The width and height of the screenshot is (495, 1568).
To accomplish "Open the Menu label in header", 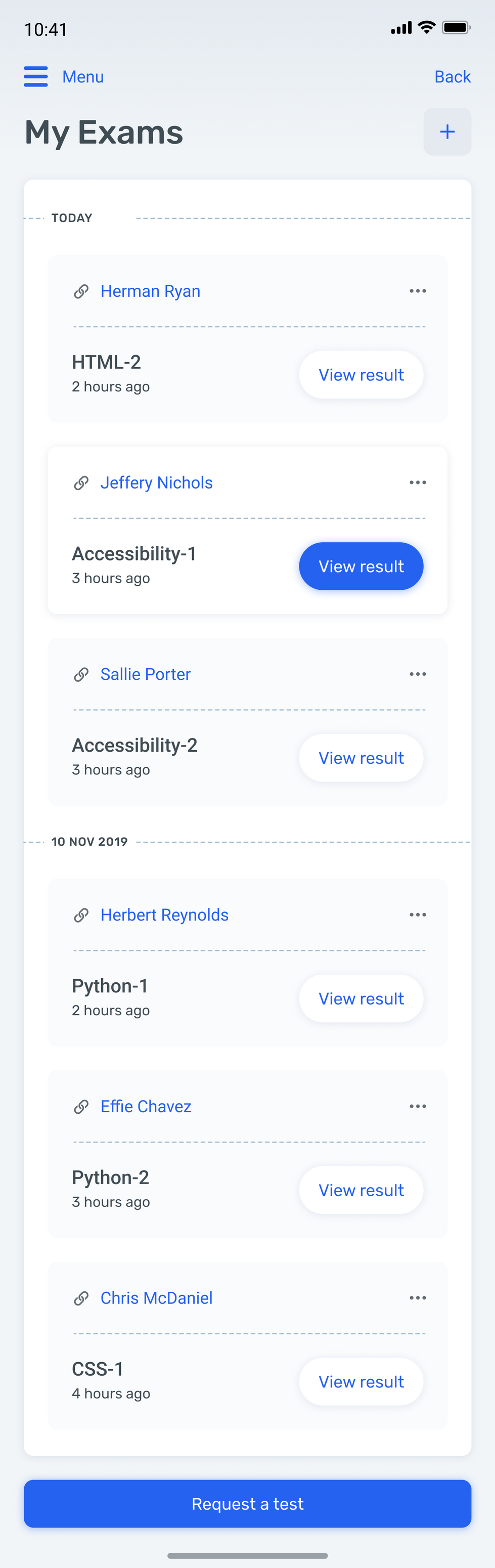I will pyautogui.click(x=83, y=77).
